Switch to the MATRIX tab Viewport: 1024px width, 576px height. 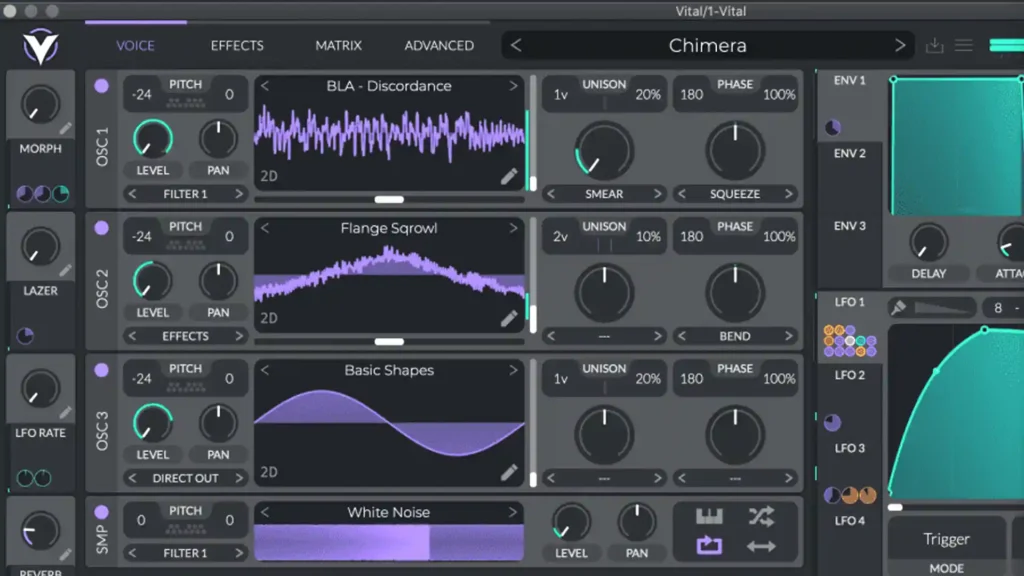point(338,46)
